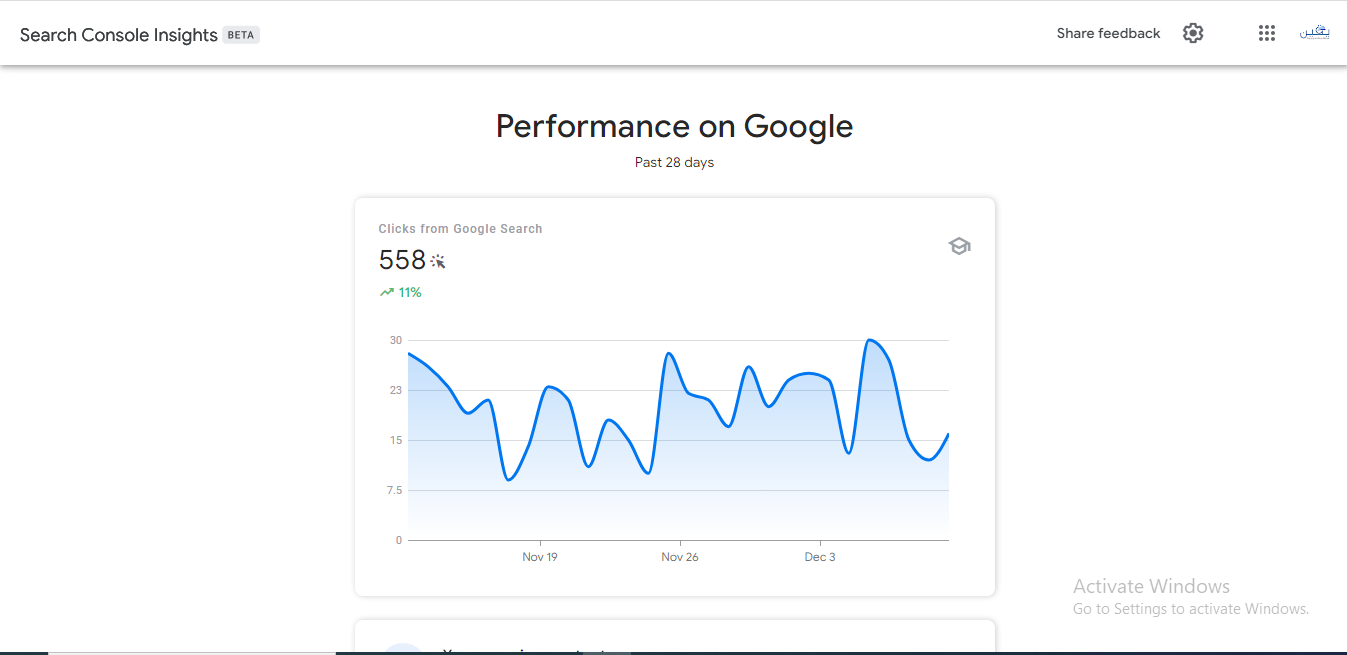Click the partially visible card below chart
Screen dimensions: 1347x655
click(675, 637)
